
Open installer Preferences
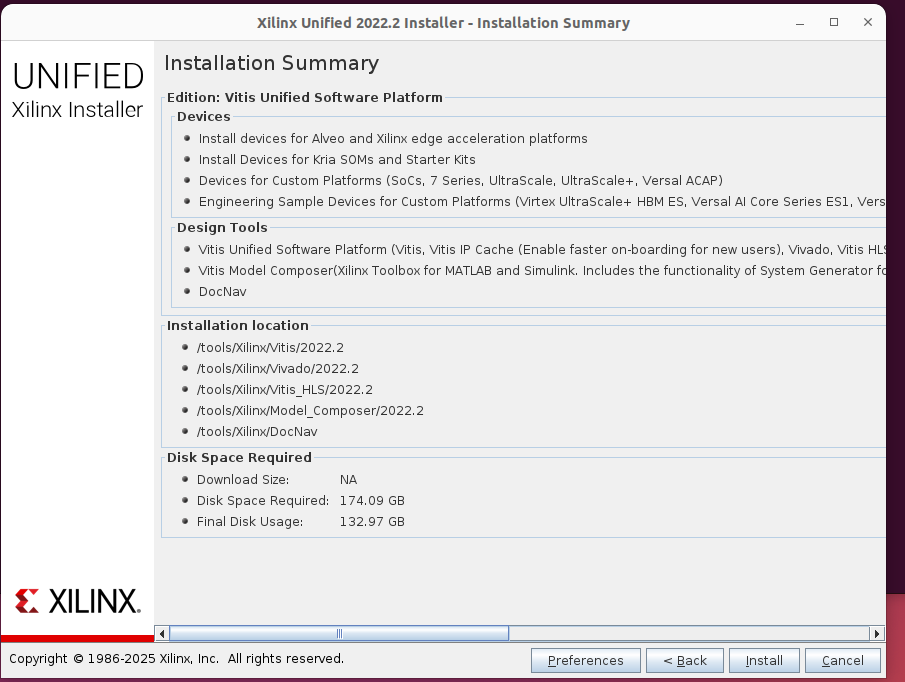tap(585, 660)
